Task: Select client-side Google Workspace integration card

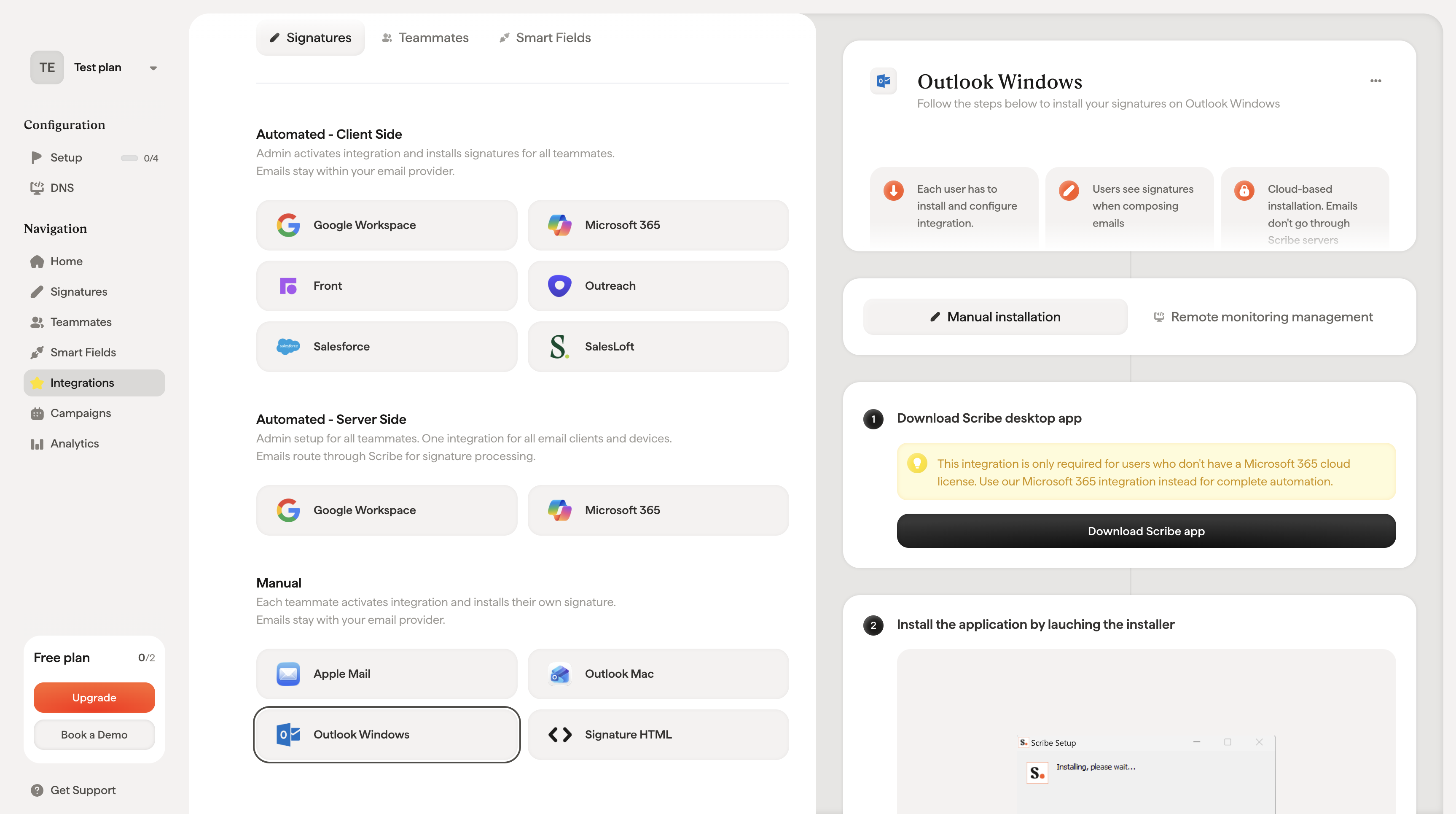Action: coord(387,225)
